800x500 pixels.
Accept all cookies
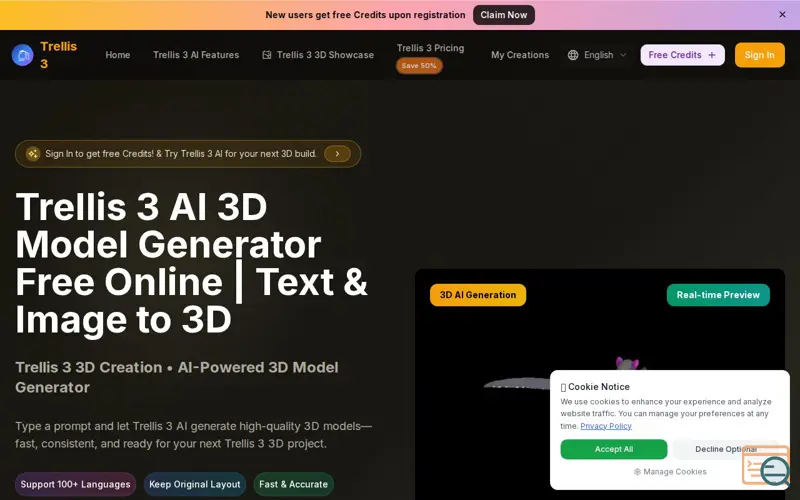(614, 449)
